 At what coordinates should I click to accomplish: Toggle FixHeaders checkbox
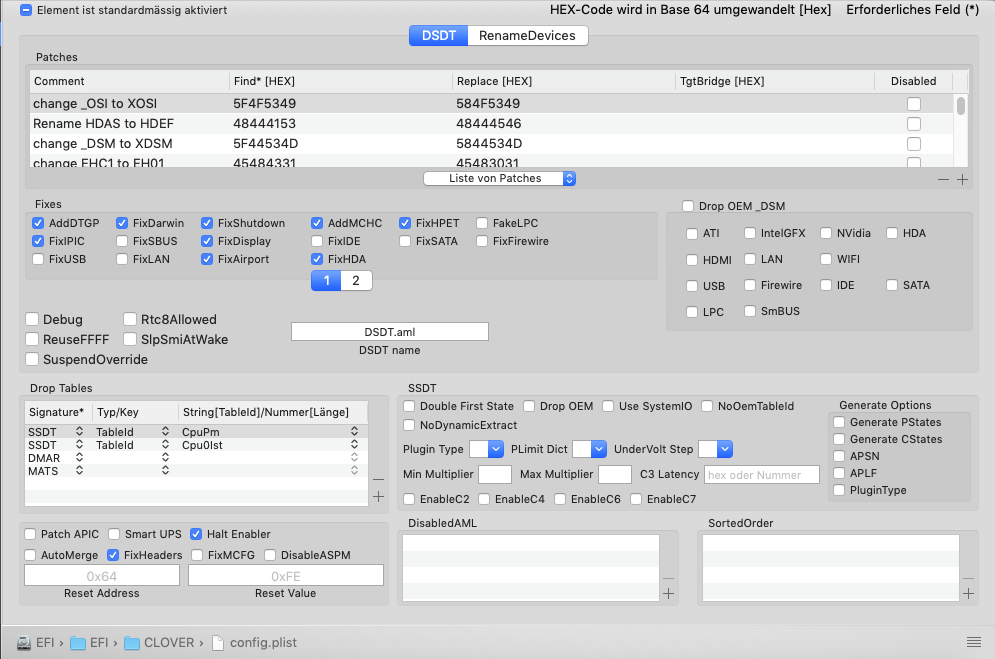[113, 555]
